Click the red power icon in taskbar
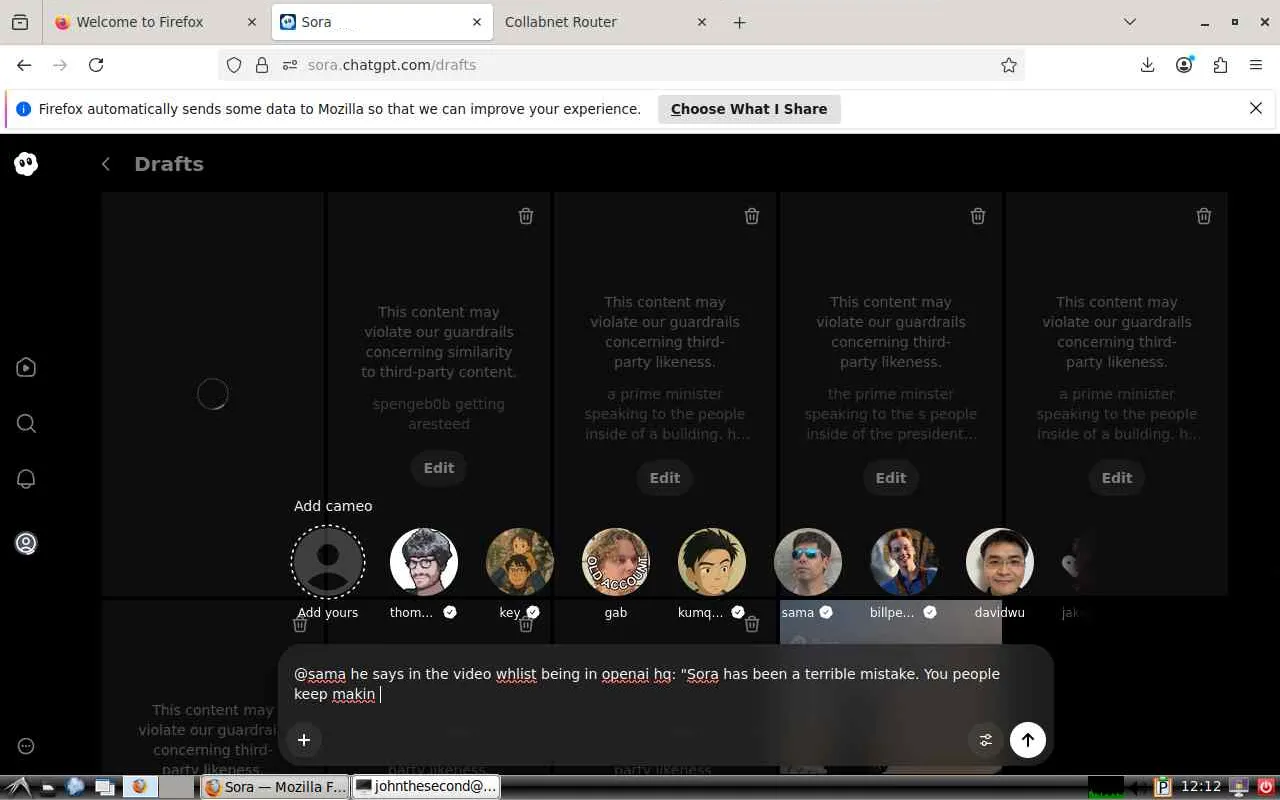The height and width of the screenshot is (800, 1280). click(1266, 787)
